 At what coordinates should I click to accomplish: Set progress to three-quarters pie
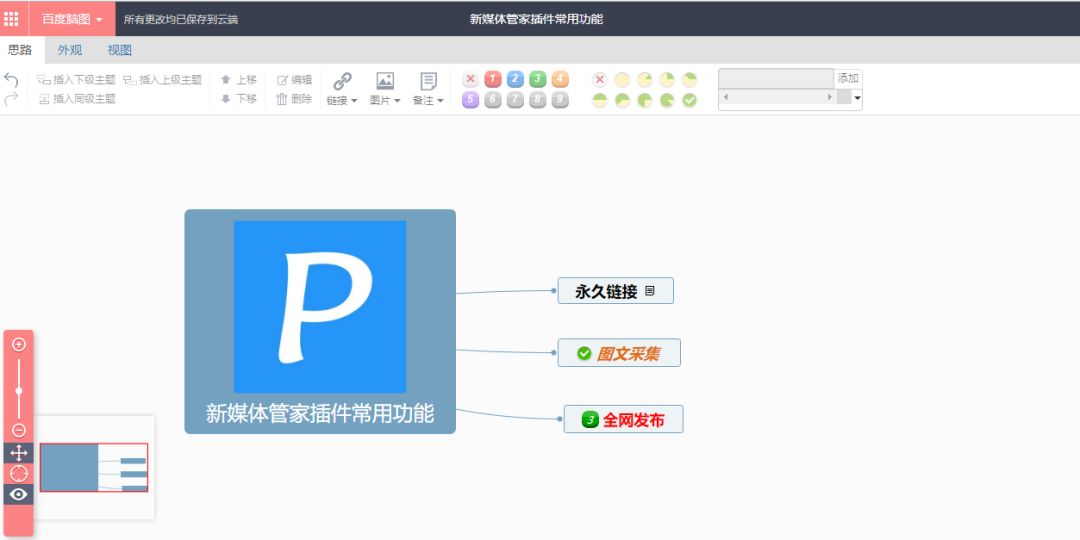(x=645, y=101)
